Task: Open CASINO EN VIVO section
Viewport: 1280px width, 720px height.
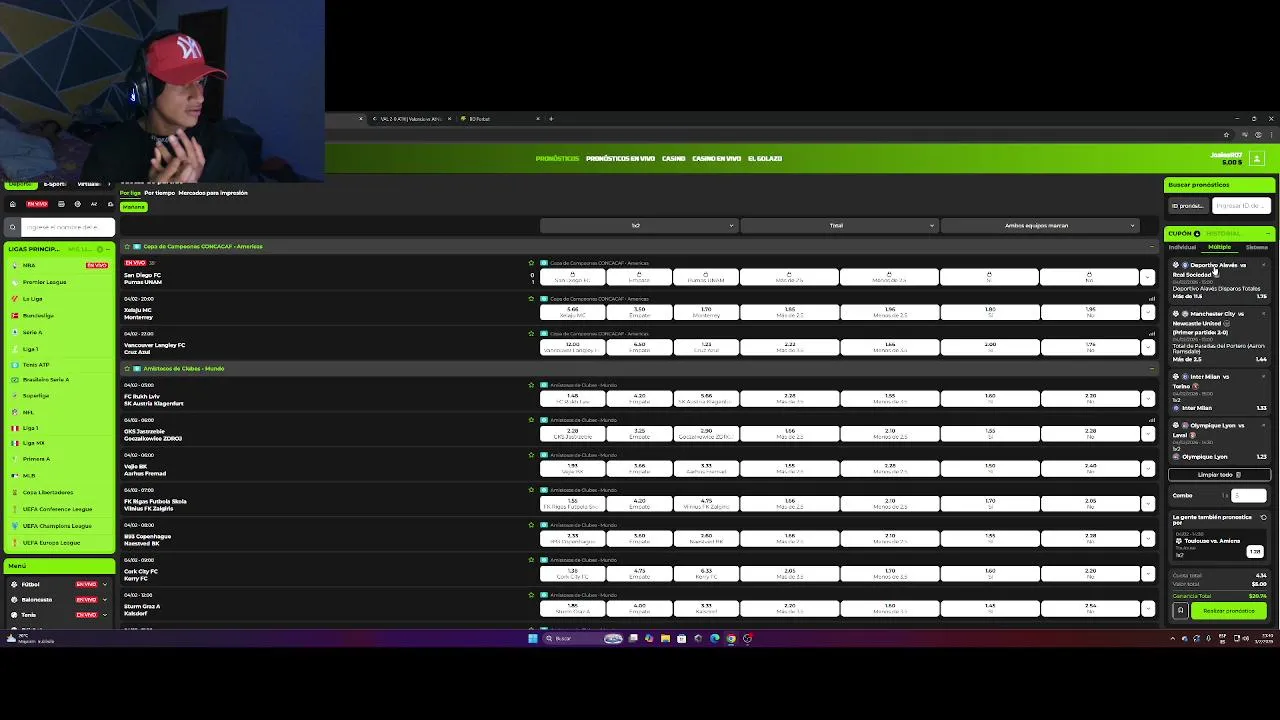Action: coord(716,158)
